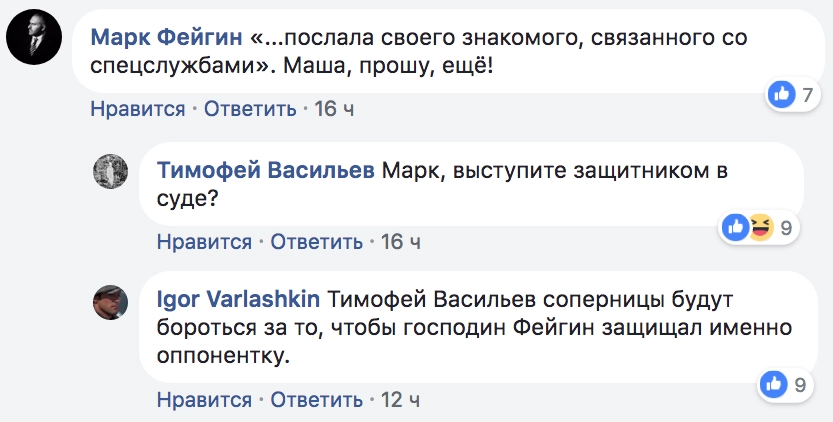The height and width of the screenshot is (422, 833).
Task: Like Тимофей Васильев's reply via Нравится
Action: (204, 242)
